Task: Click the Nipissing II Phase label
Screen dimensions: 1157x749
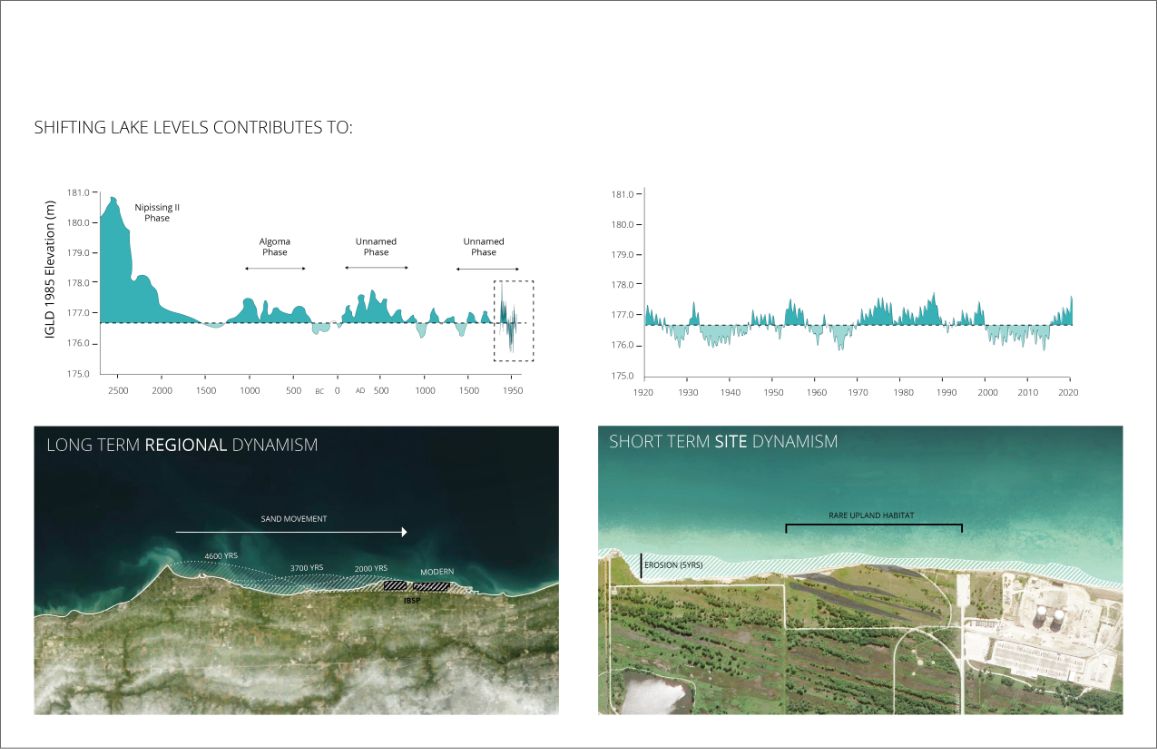Action: 157,213
